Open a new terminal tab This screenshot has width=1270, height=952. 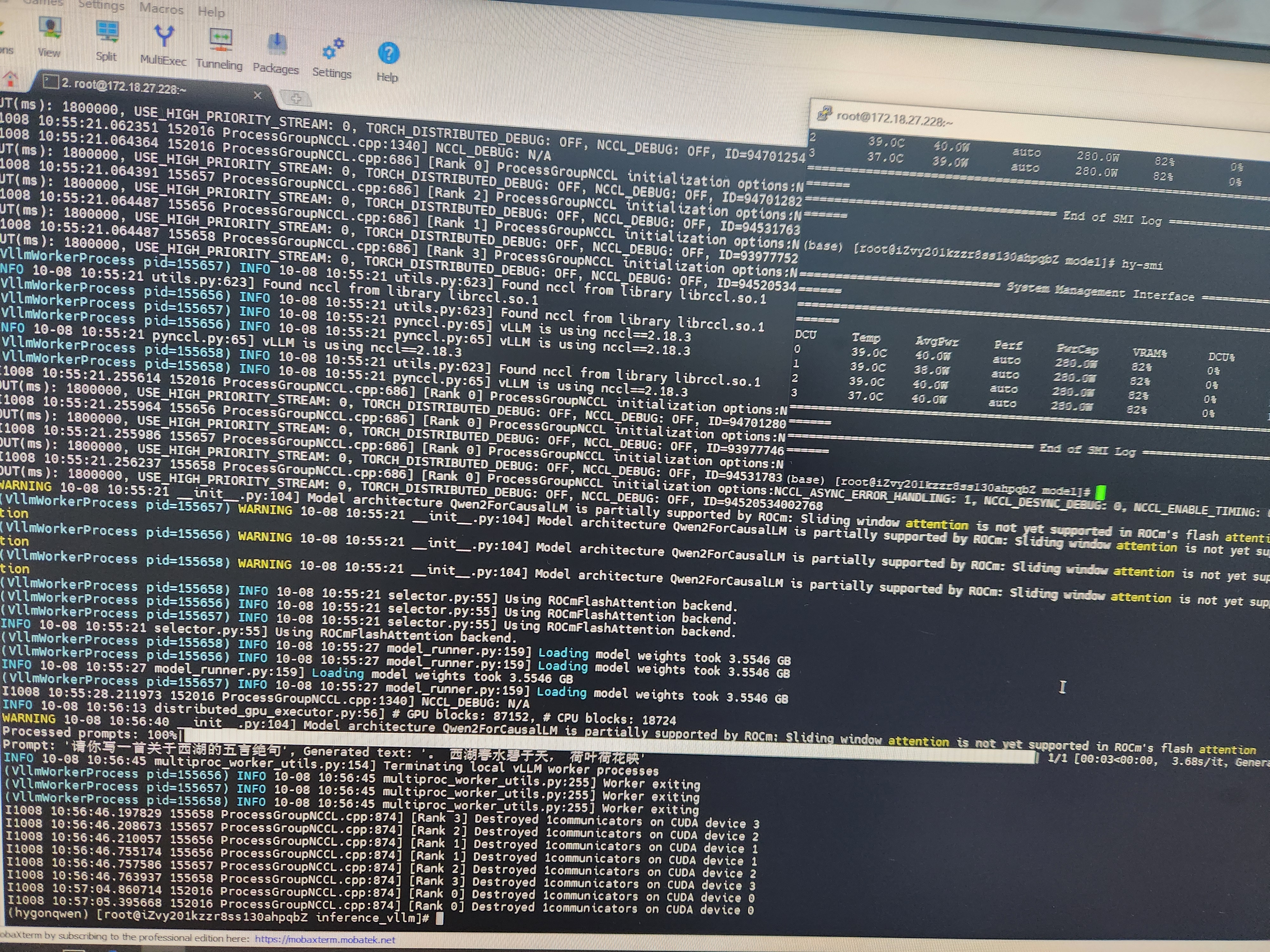296,99
